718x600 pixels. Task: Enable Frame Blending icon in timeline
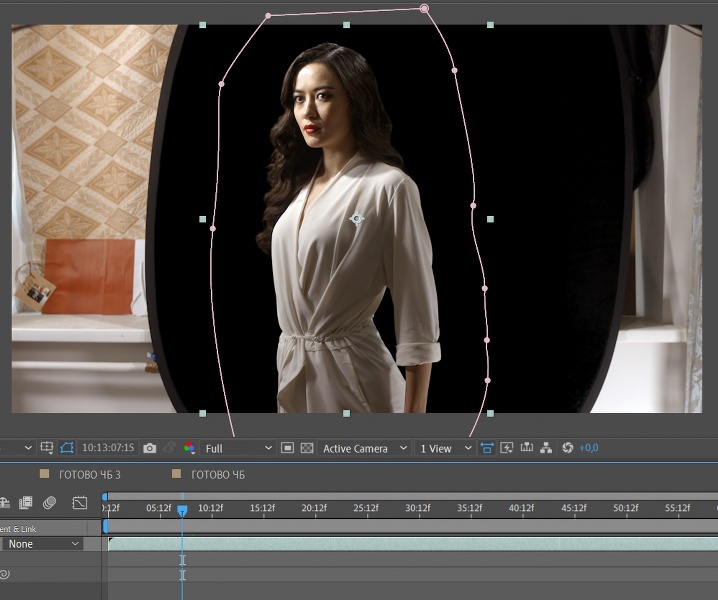26,502
